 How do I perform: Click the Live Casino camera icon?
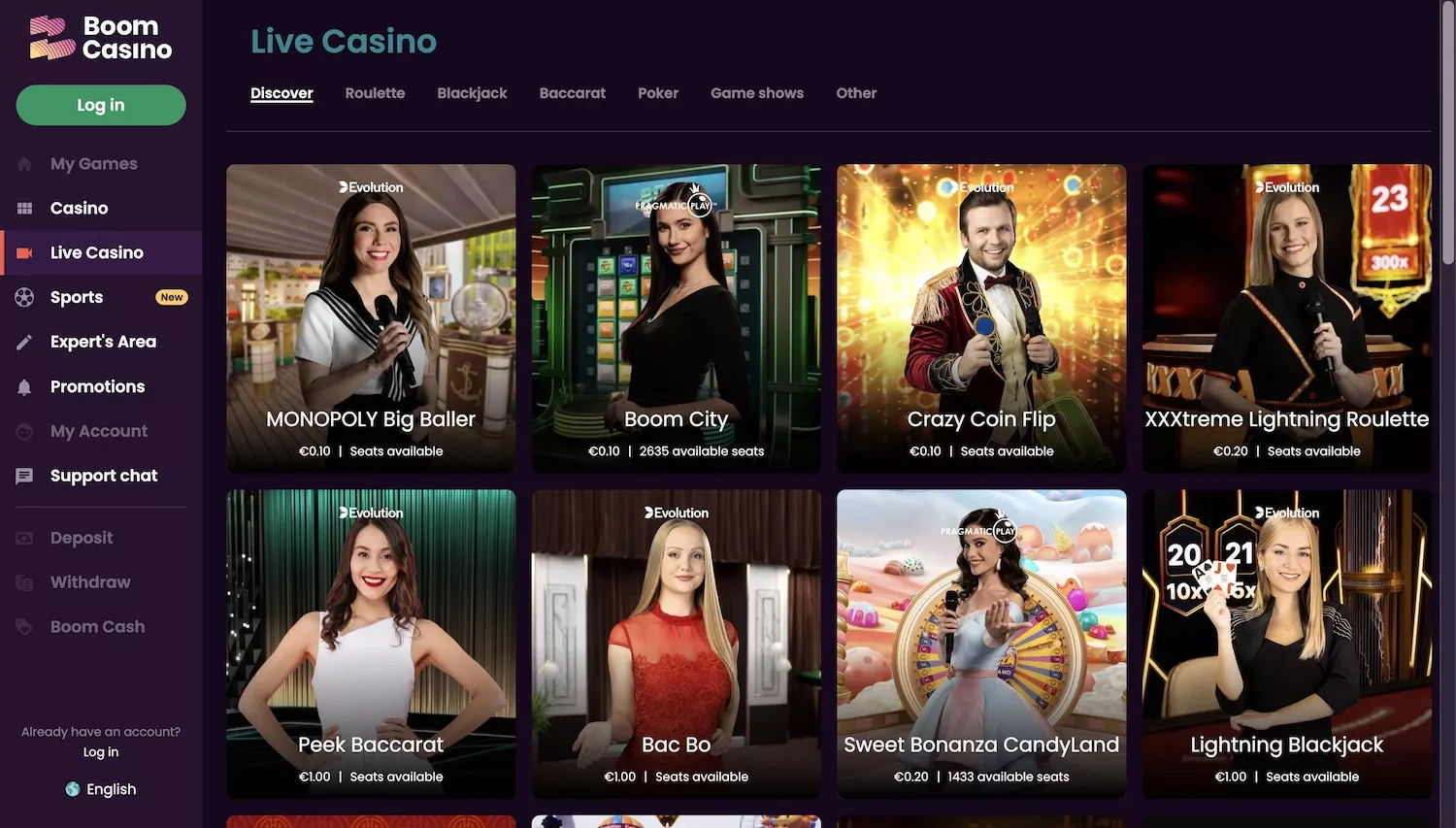(x=24, y=253)
